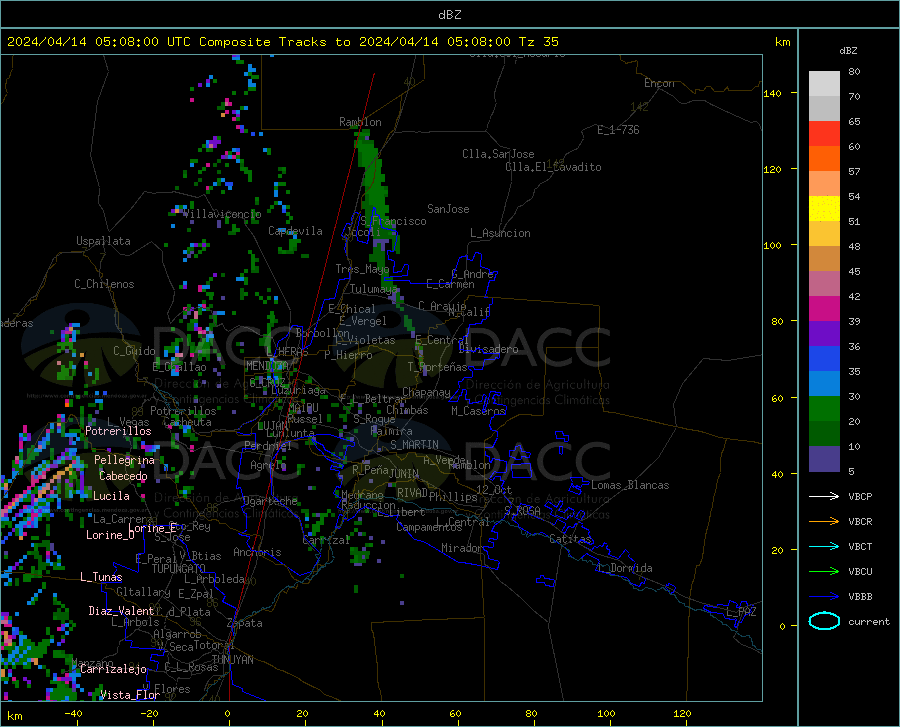
Task: Click the blue VBBB arrow icon
Action: pos(824,597)
